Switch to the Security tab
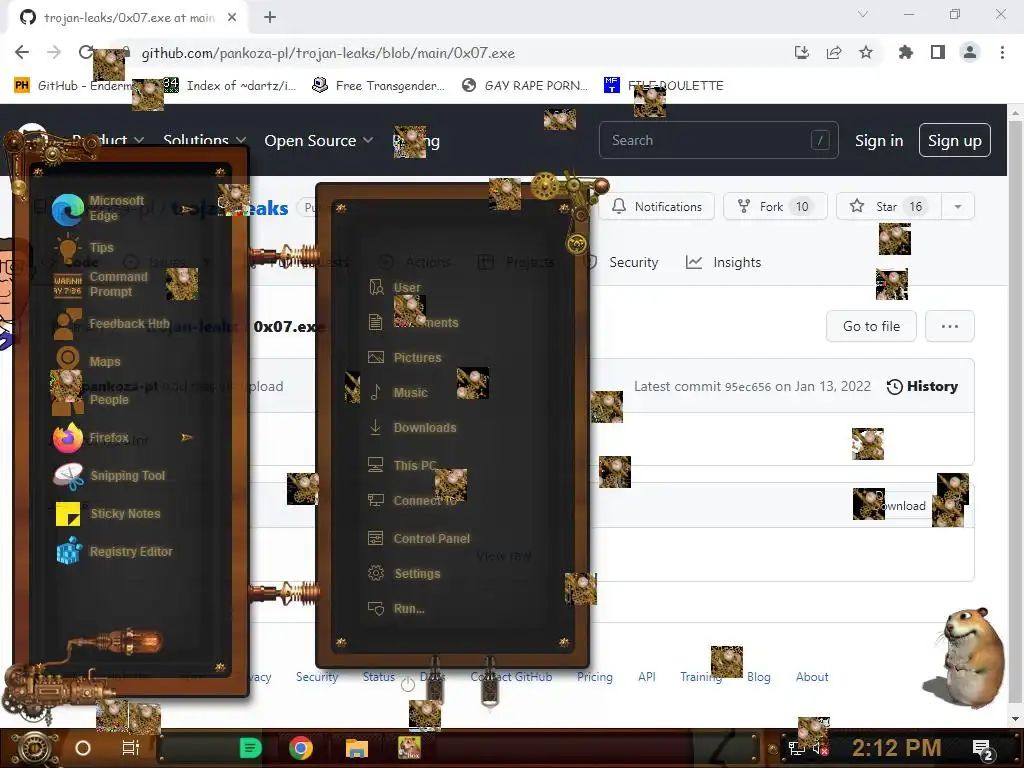Image resolution: width=1024 pixels, height=768 pixels. tap(622, 262)
